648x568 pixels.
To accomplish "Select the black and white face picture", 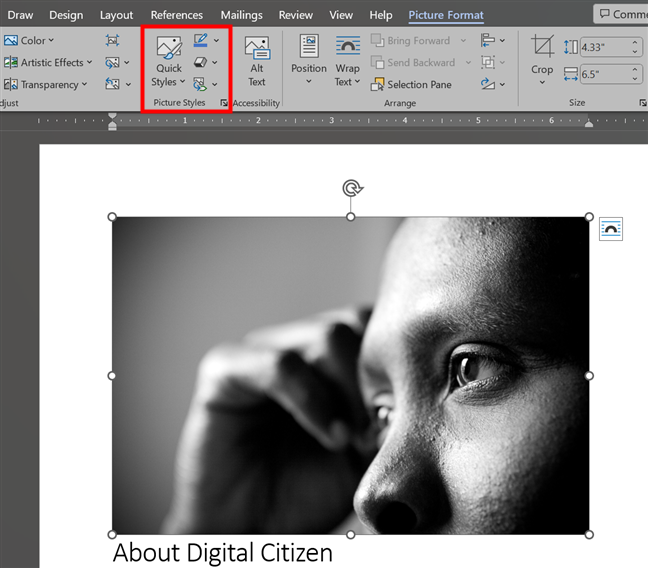I will (x=350, y=375).
